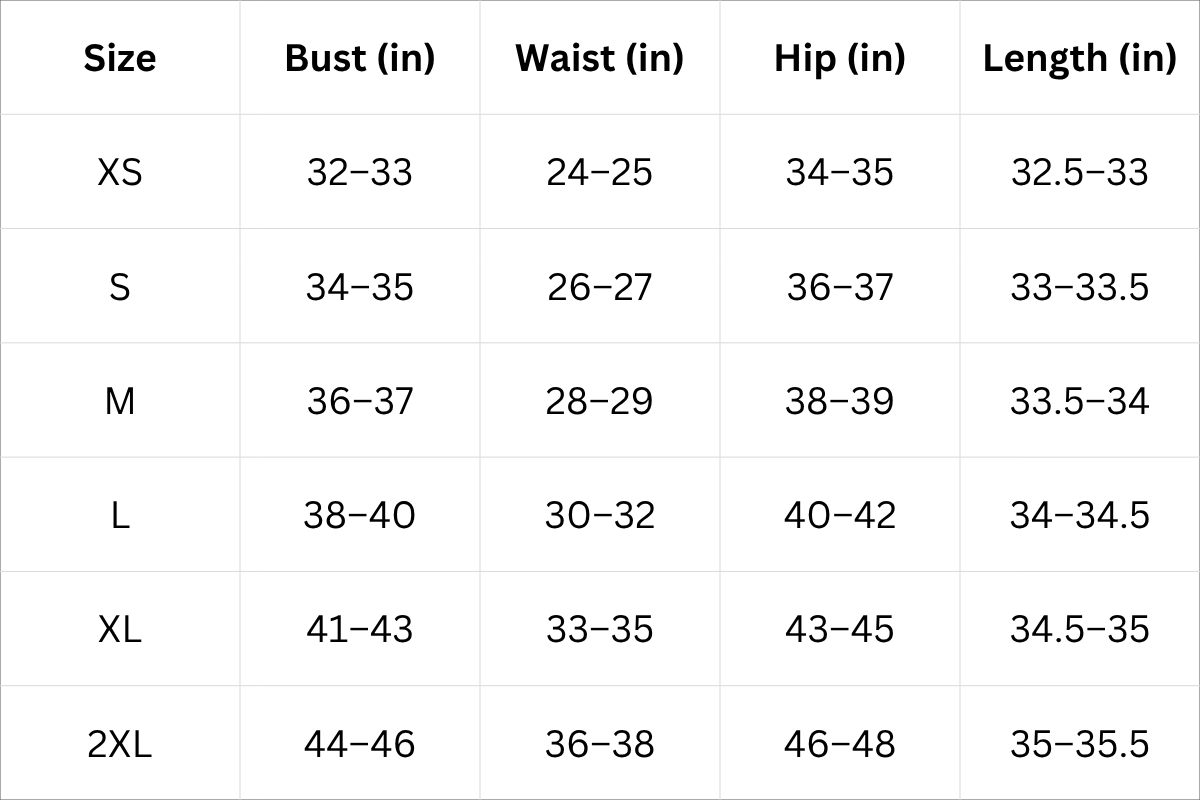
Task: Select the XS size row label
Action: [120, 172]
